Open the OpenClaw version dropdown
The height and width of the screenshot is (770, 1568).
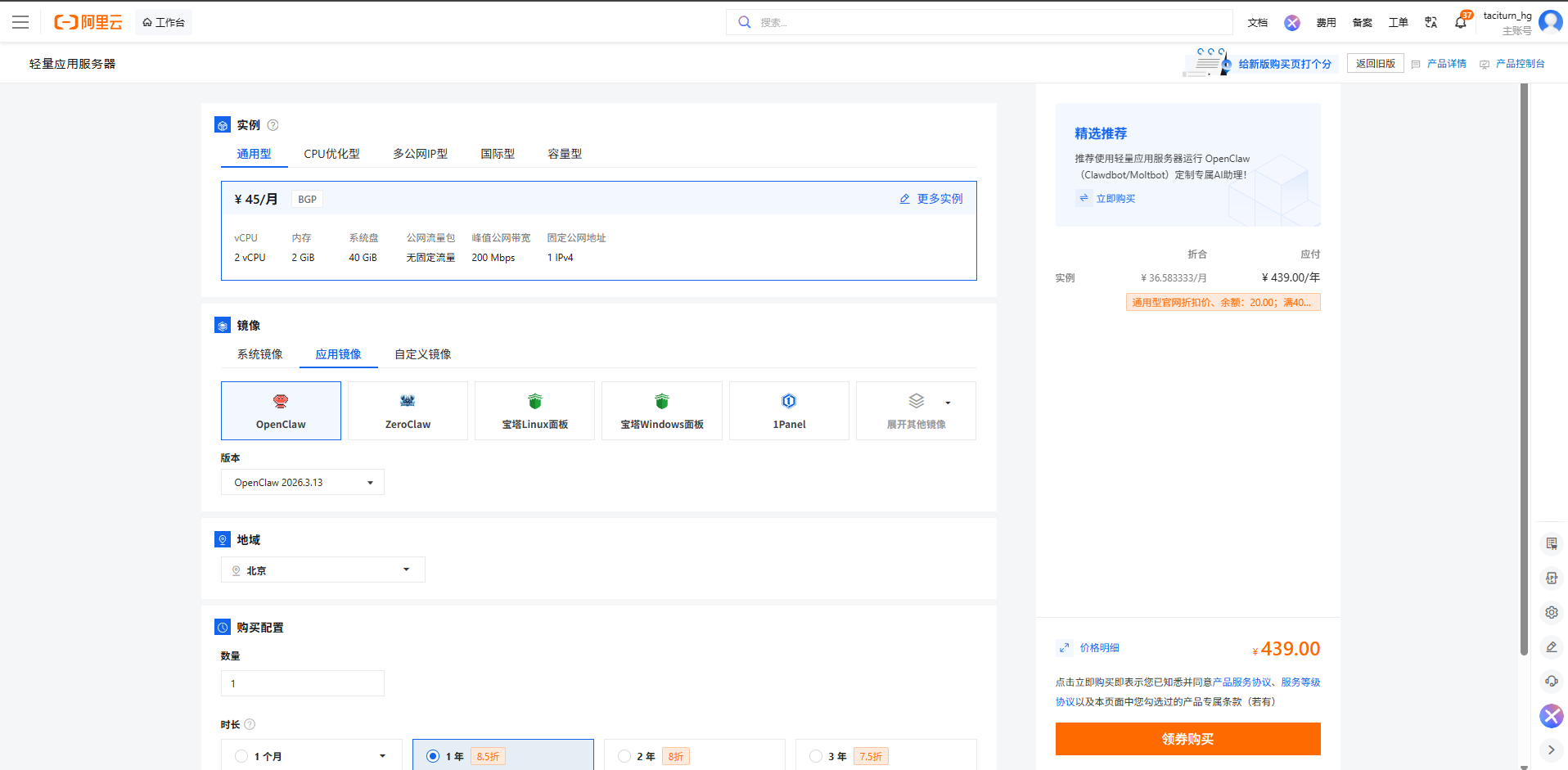click(302, 483)
